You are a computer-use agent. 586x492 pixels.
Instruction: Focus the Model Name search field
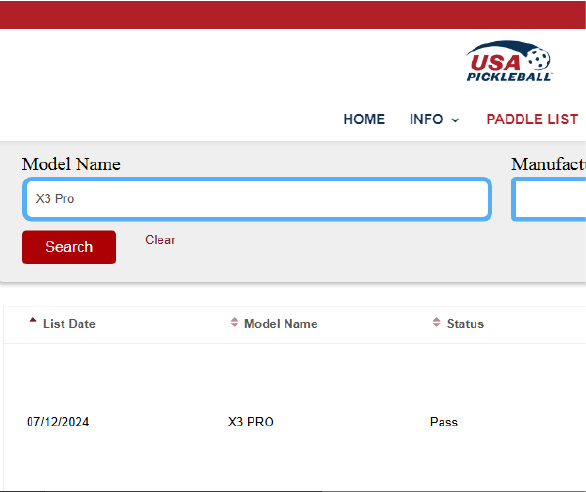point(257,199)
